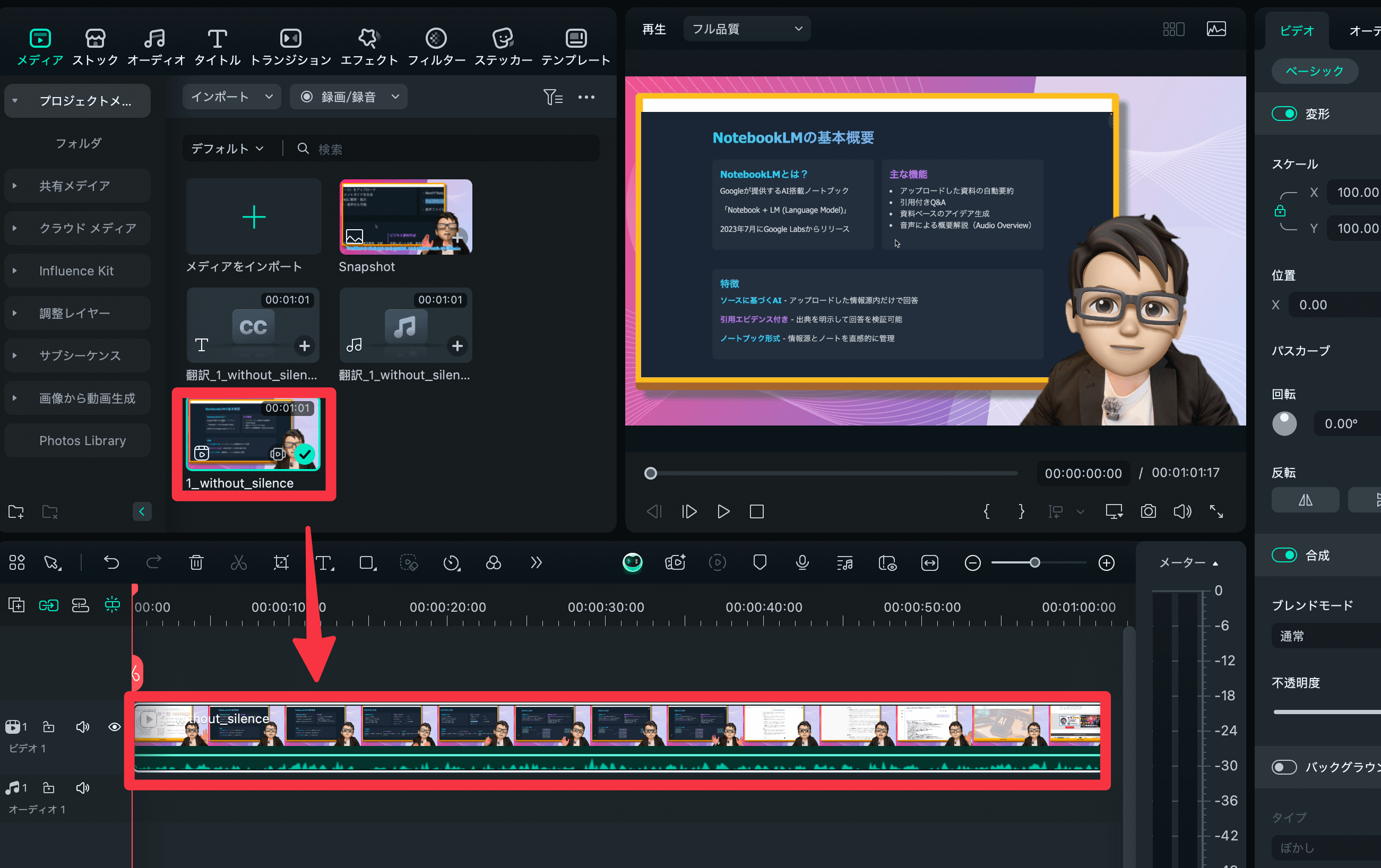Expand the Influence Kit sidebar item
Screen dimensions: 1381x868
(76, 271)
